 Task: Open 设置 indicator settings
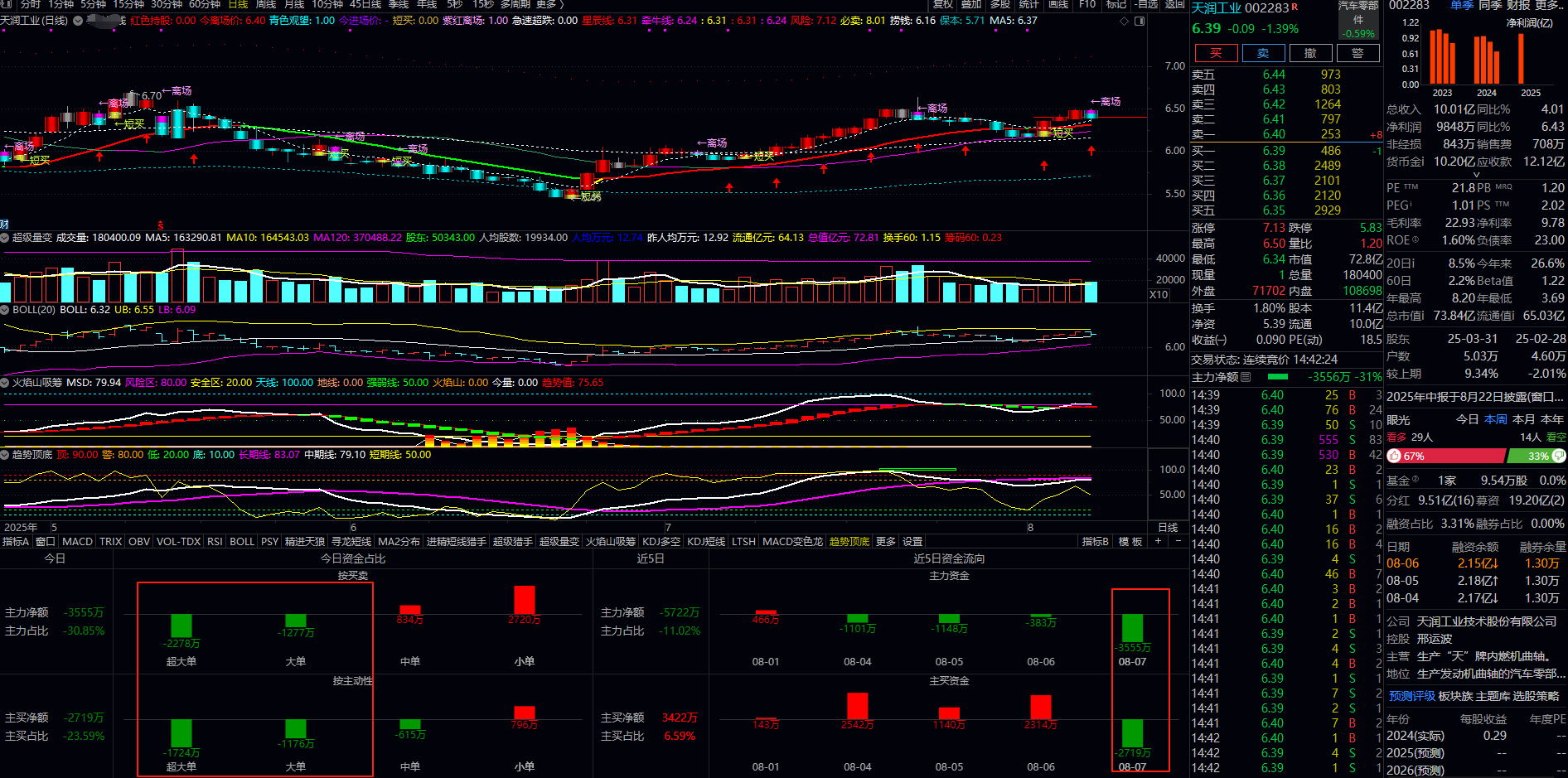click(x=912, y=541)
